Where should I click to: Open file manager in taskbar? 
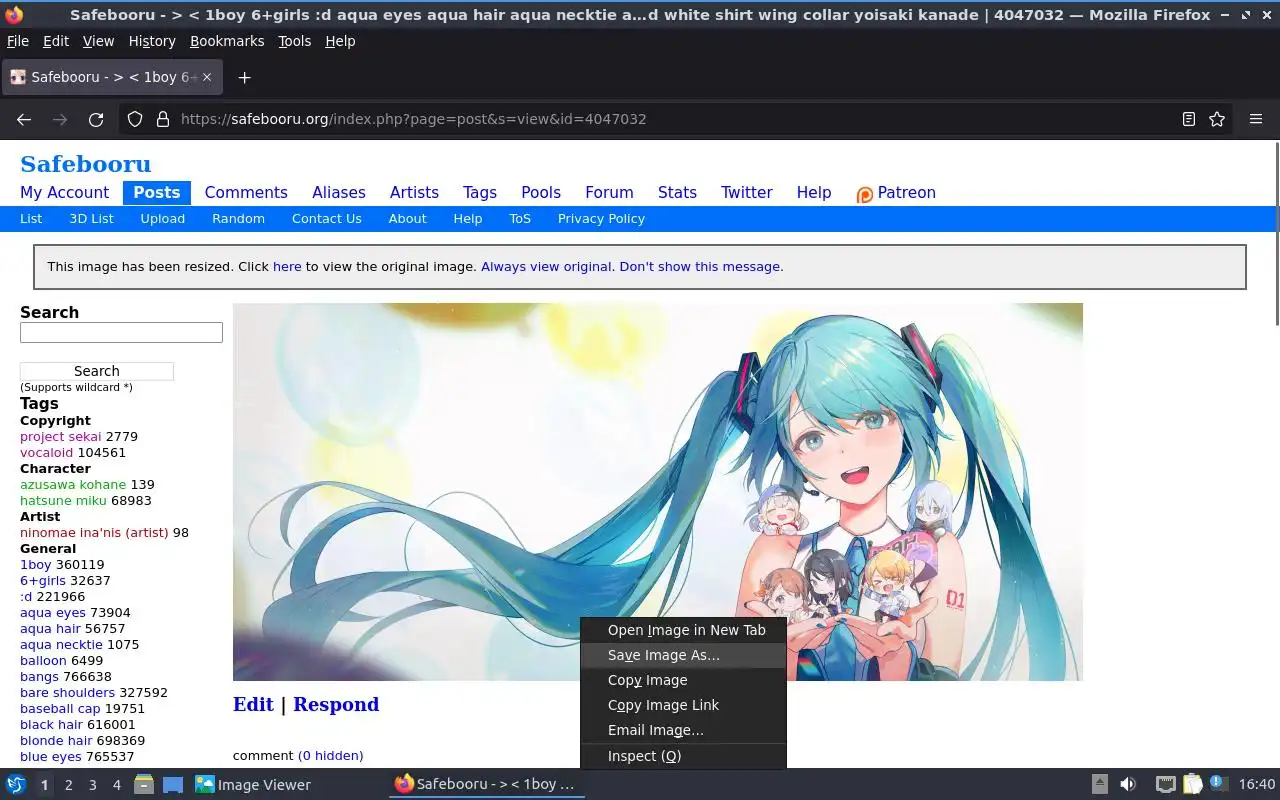pos(144,785)
